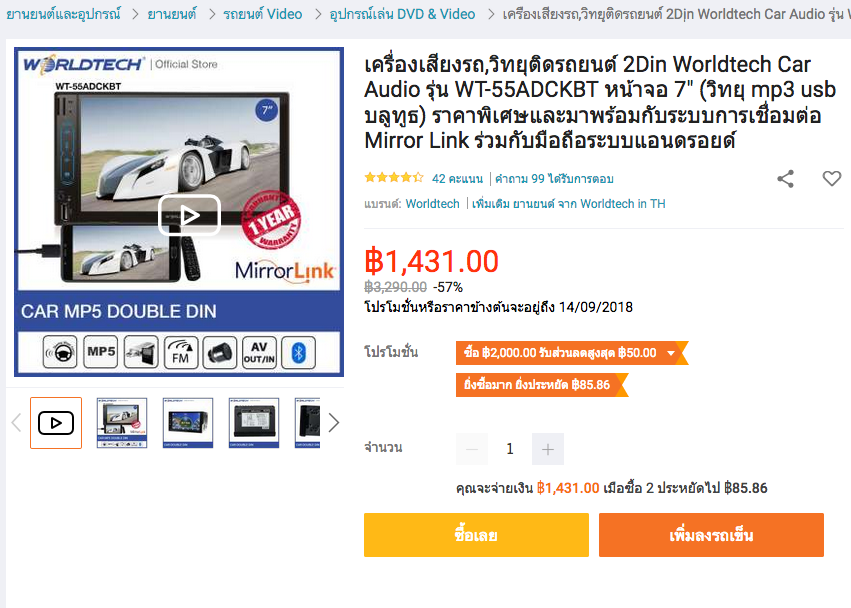Open the 42 คะแนน ratings link
851x608 pixels.
pyautogui.click(x=457, y=179)
